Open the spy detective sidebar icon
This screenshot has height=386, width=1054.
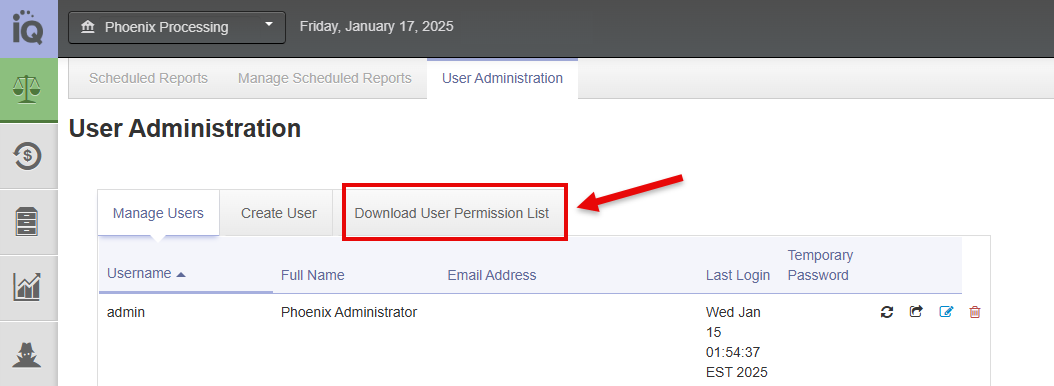pos(28,353)
